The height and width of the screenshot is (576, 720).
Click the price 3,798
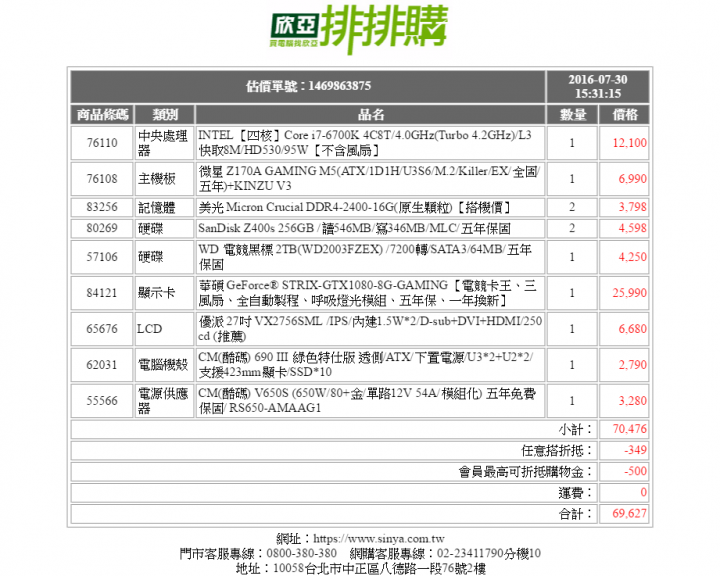[x=632, y=207]
